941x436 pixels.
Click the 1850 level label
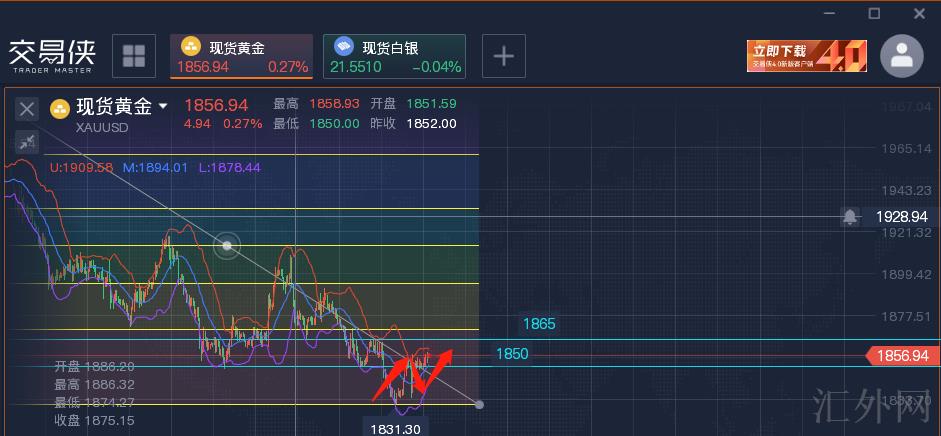click(x=512, y=354)
